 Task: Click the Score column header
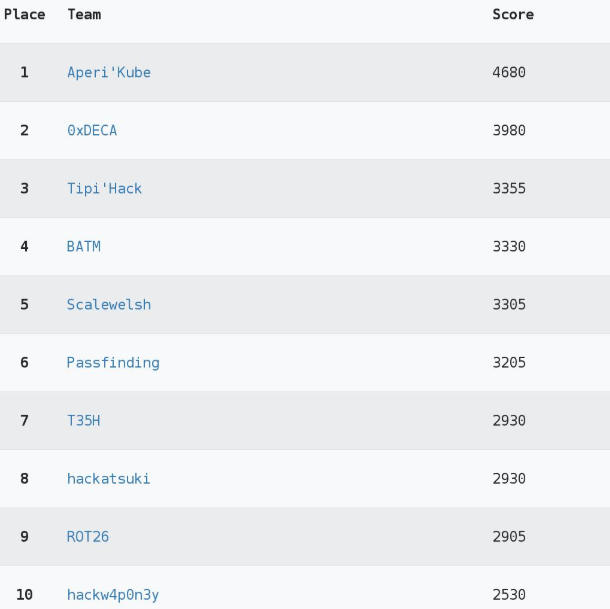[x=513, y=14]
